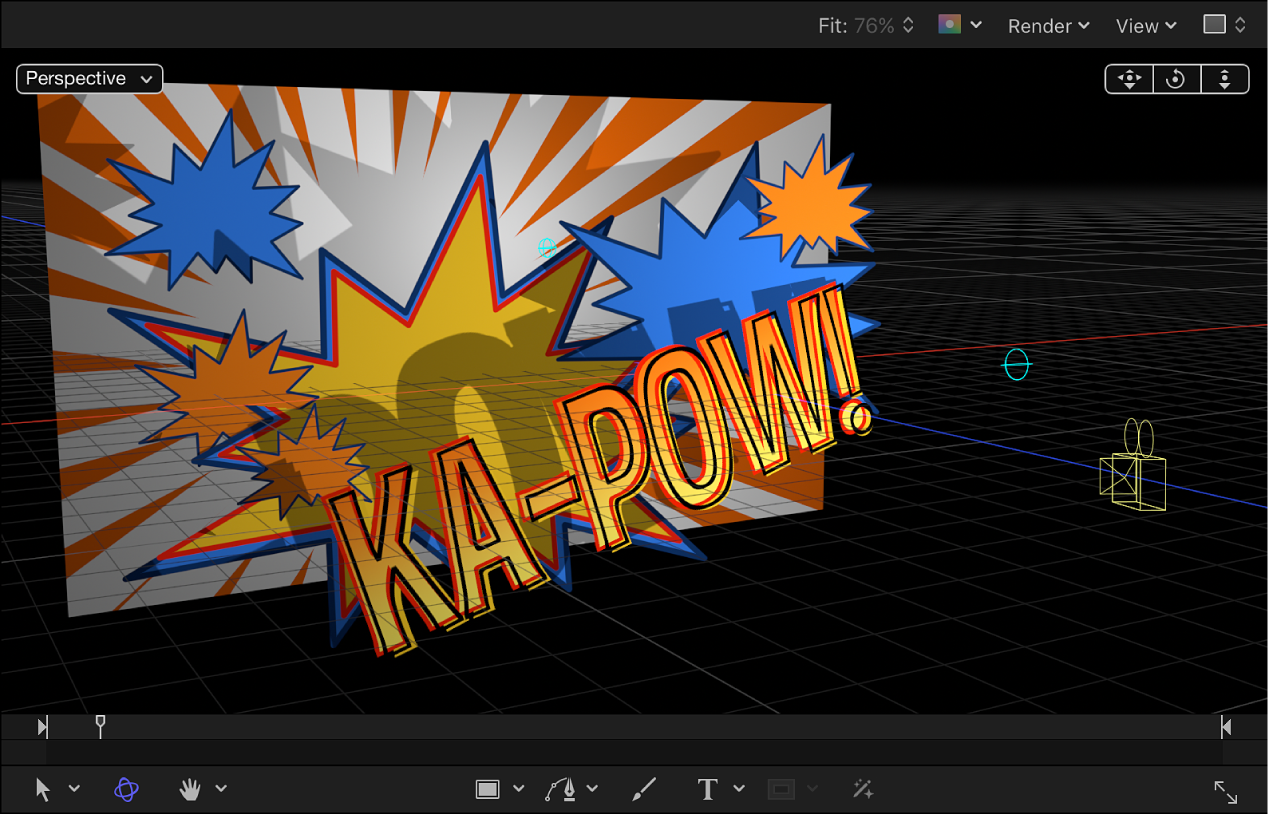Open the View menu
The height and width of the screenshot is (814, 1270).
click(1145, 25)
